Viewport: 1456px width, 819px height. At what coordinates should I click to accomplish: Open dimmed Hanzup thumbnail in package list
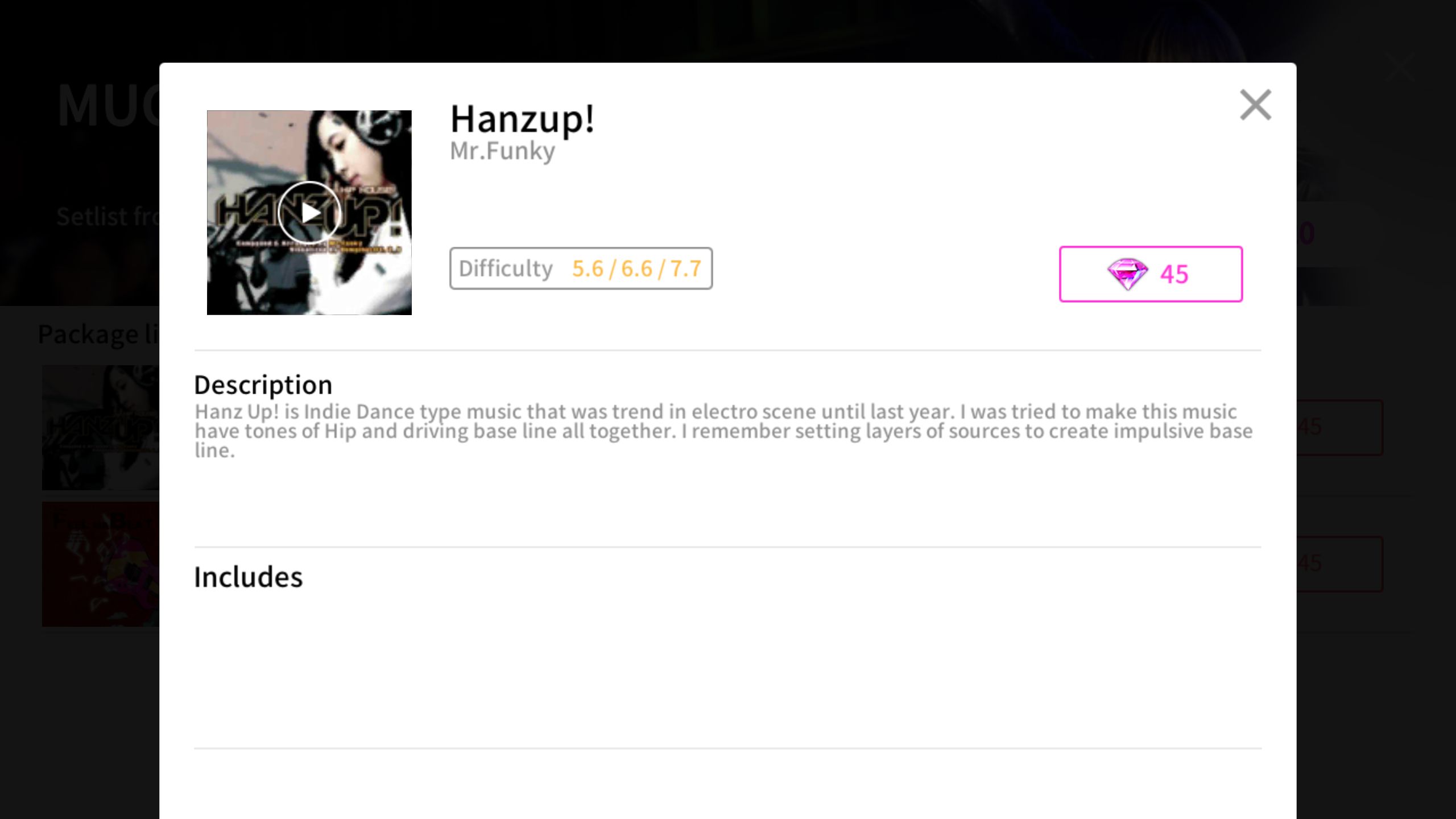click(101, 428)
